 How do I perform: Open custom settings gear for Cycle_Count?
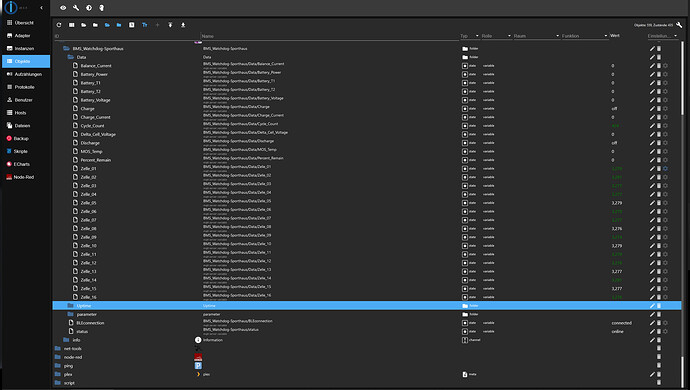665,126
